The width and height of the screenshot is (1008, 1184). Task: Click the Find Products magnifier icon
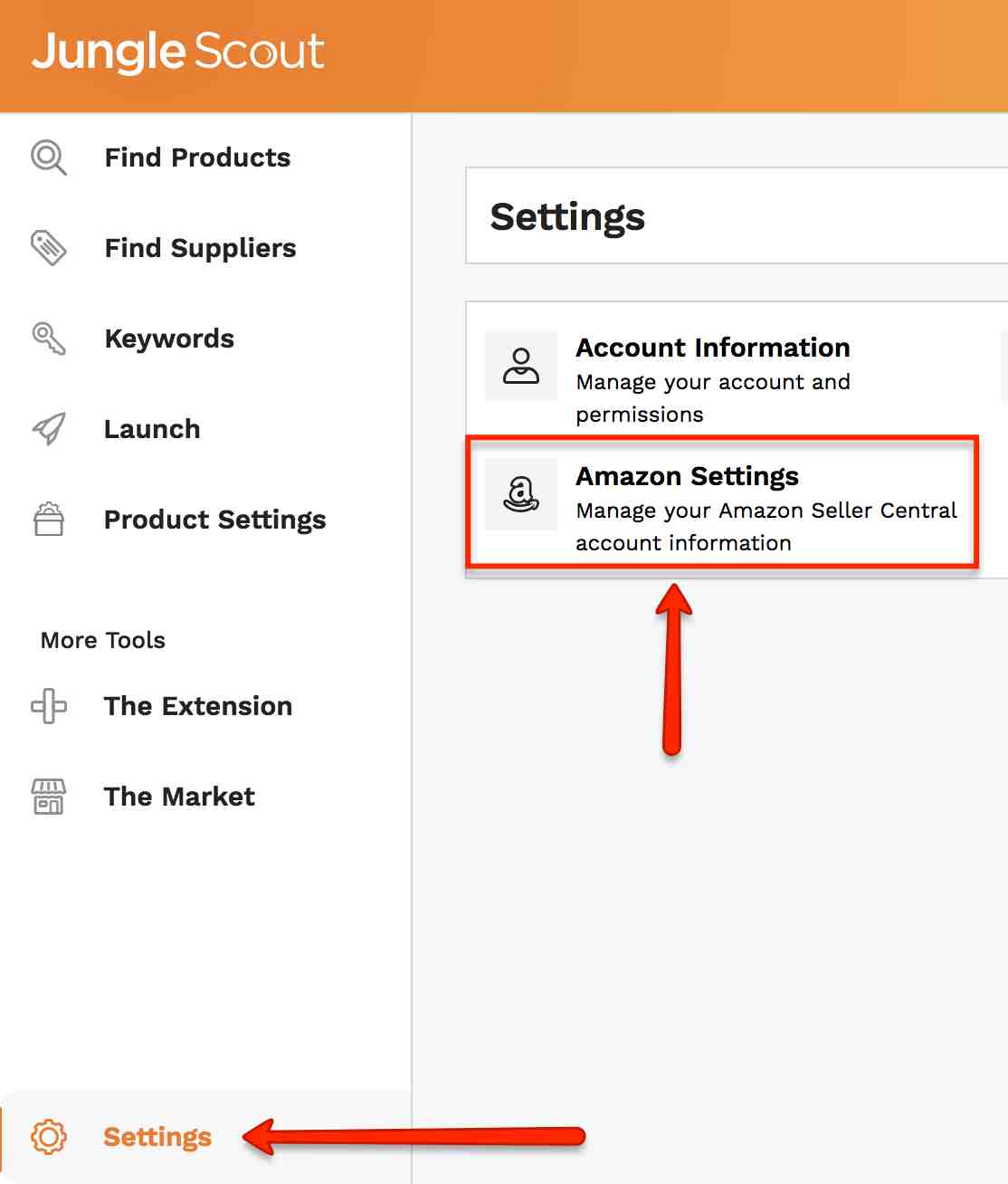49,158
